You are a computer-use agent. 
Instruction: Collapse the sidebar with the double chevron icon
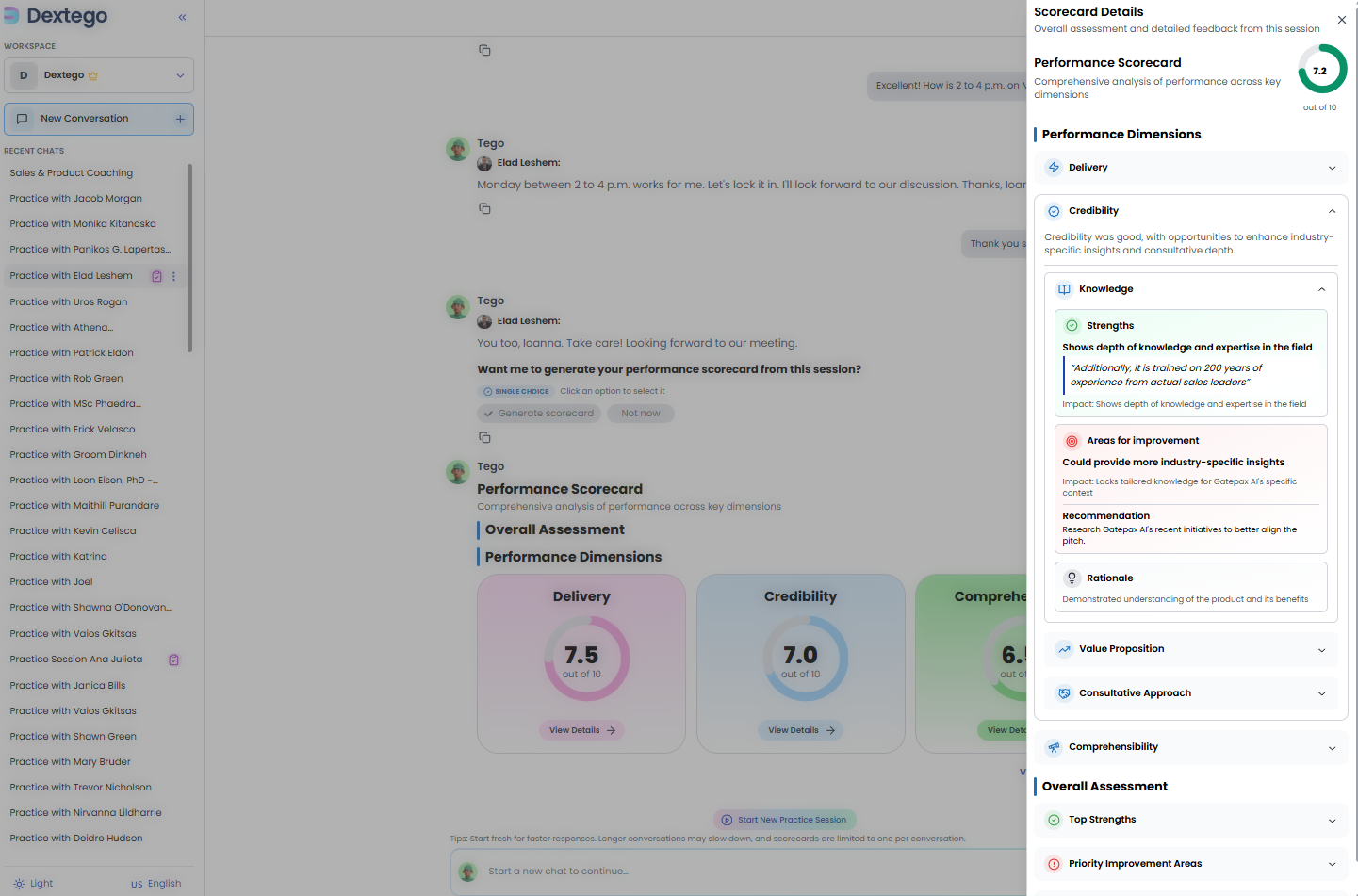pos(182,17)
